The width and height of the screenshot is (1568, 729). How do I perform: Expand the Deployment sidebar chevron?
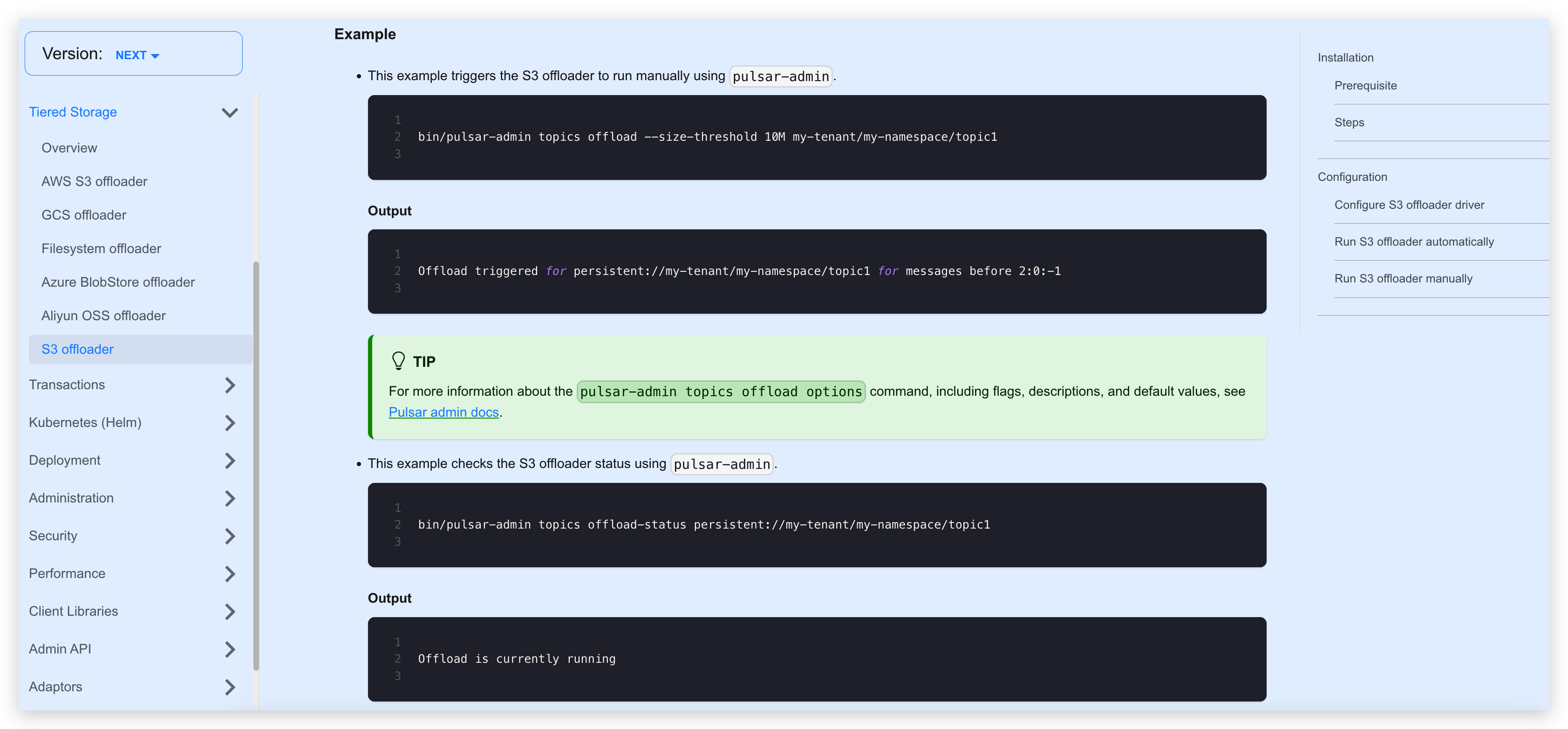click(x=230, y=461)
